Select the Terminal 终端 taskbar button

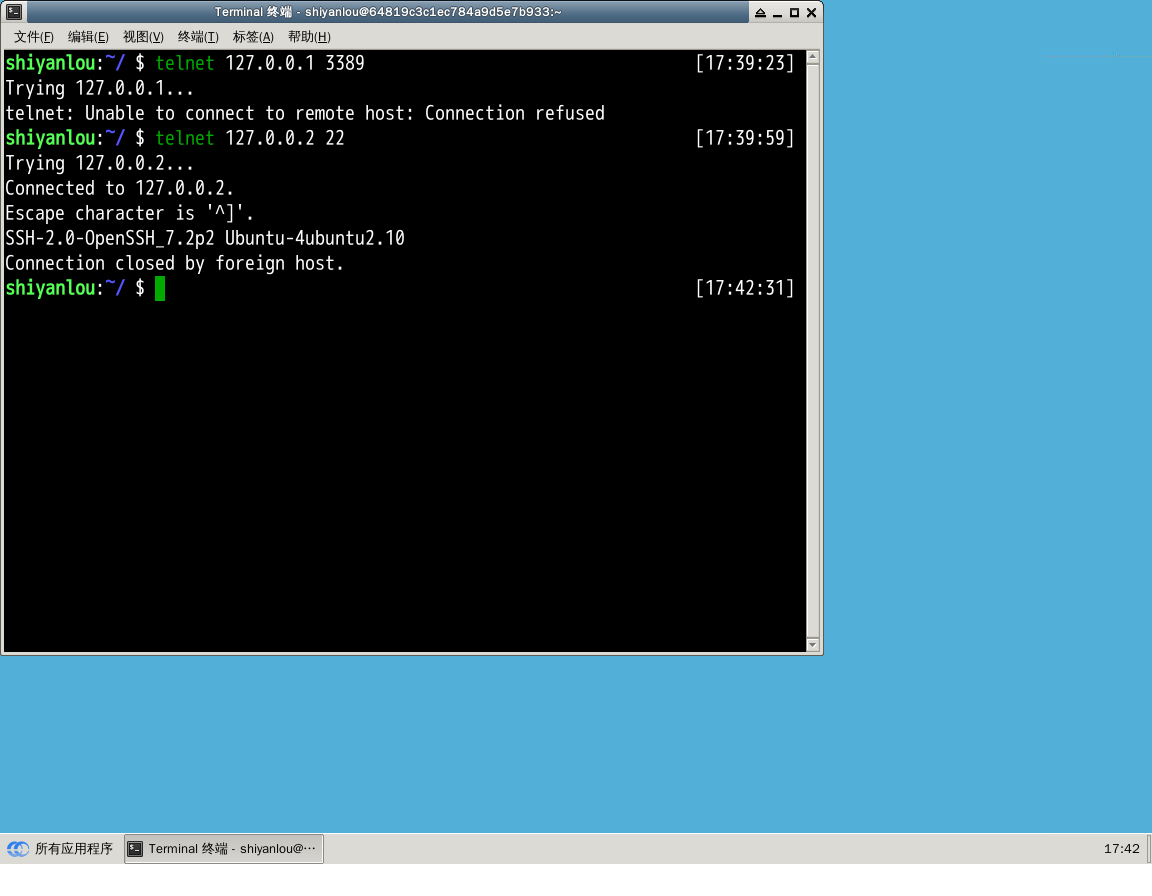224,849
